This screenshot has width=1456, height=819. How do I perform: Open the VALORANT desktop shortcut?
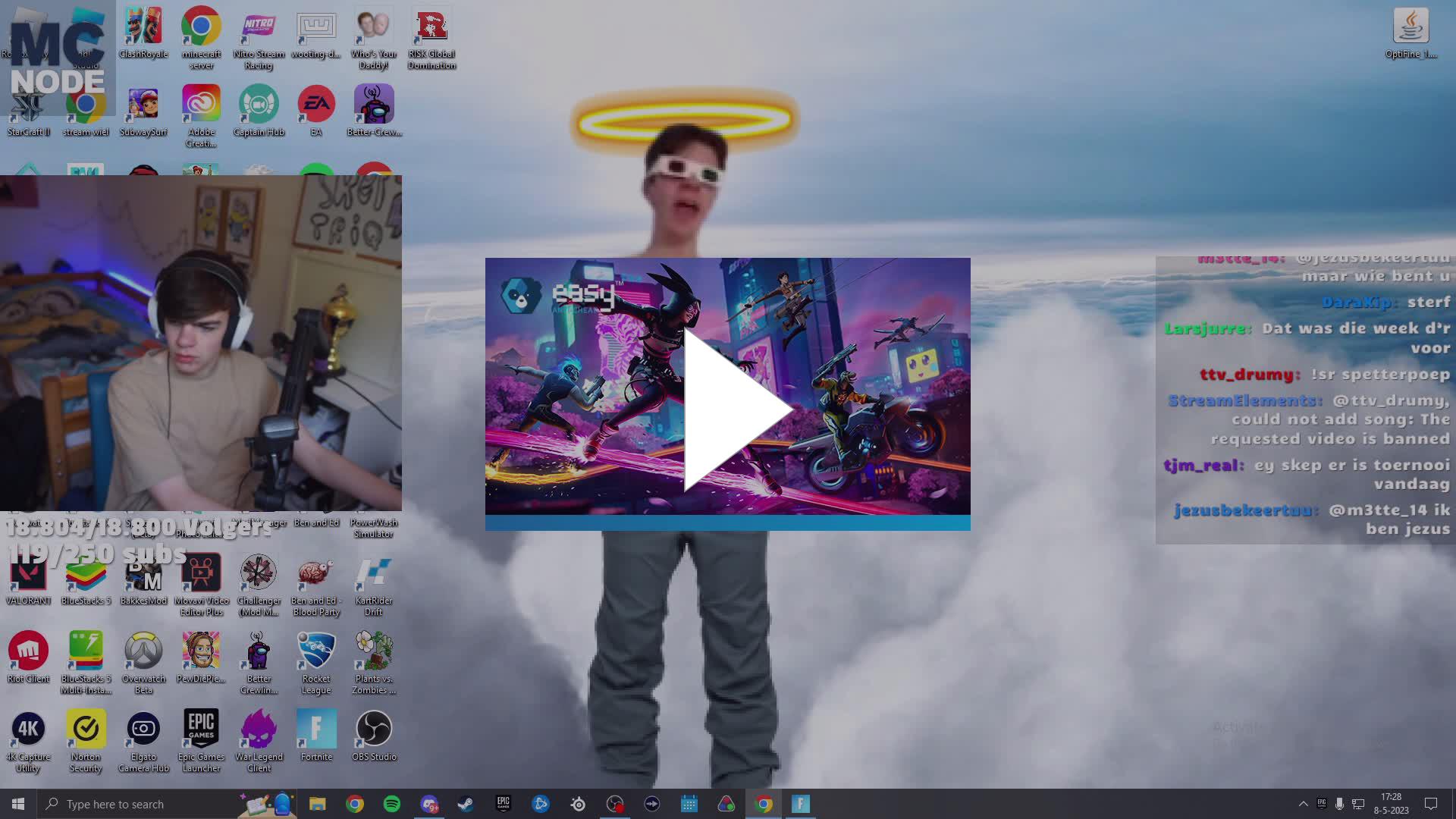pyautogui.click(x=29, y=576)
